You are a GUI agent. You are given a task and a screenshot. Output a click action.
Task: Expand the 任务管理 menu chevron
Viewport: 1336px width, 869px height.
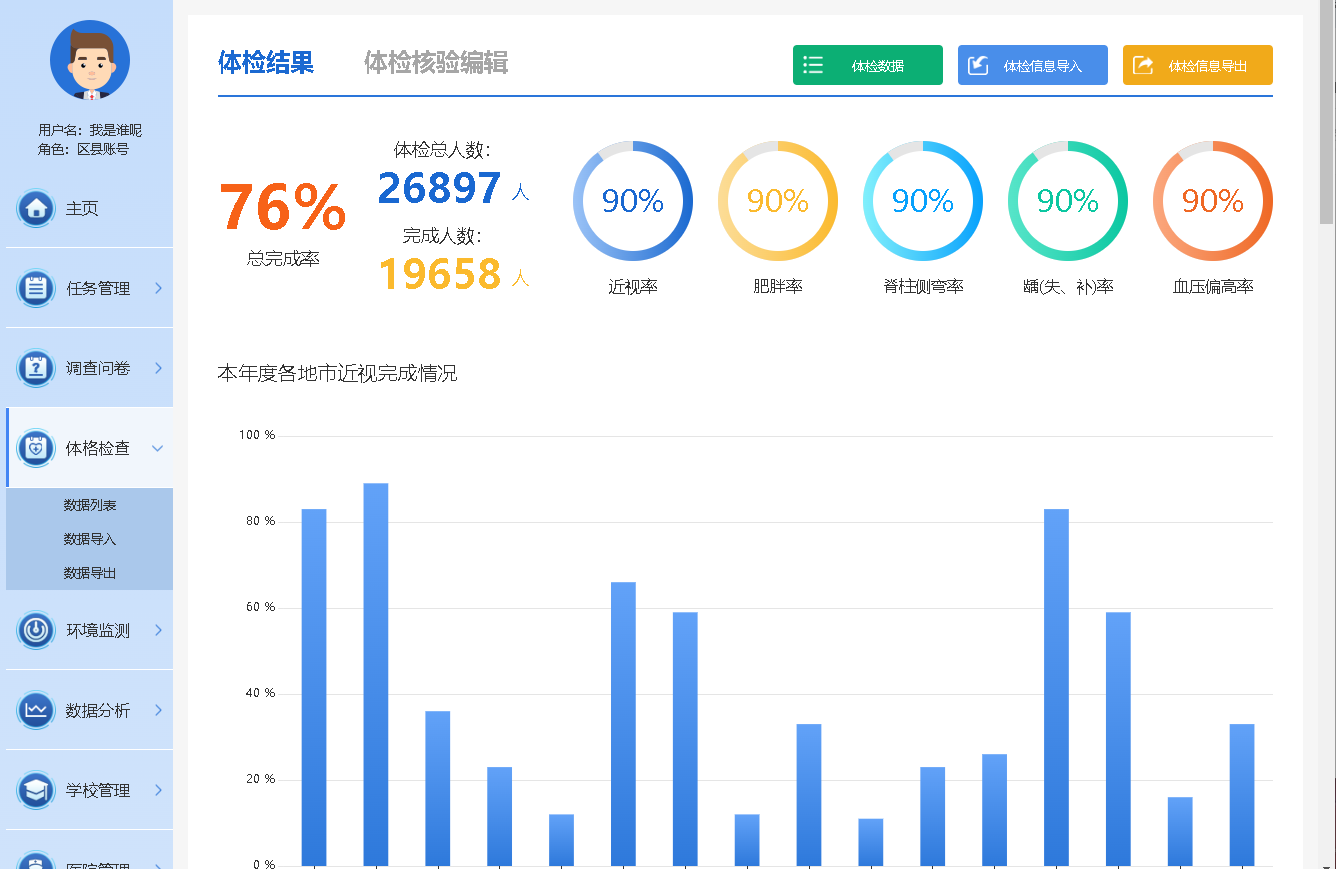[158, 288]
